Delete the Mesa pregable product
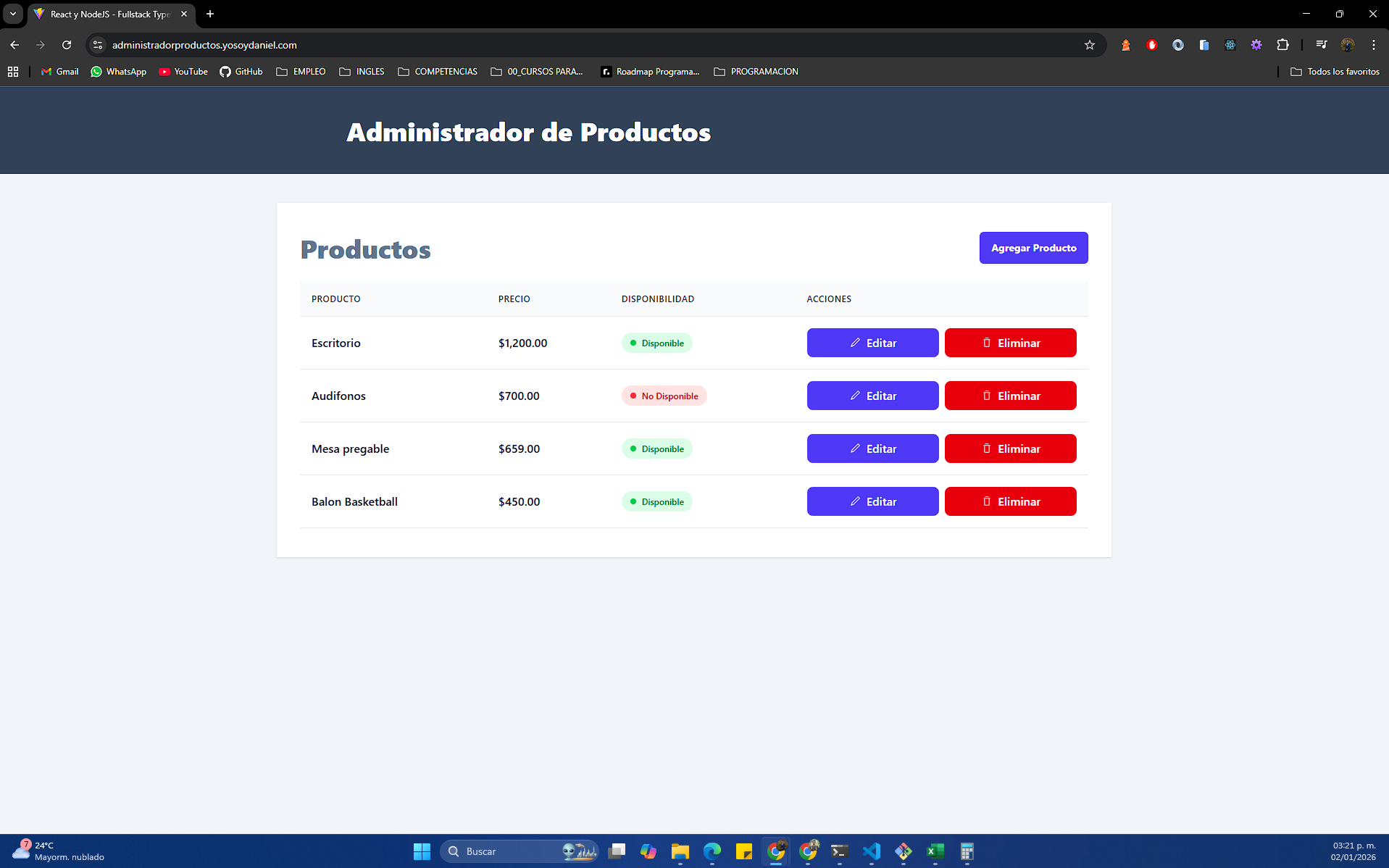 coord(1010,448)
